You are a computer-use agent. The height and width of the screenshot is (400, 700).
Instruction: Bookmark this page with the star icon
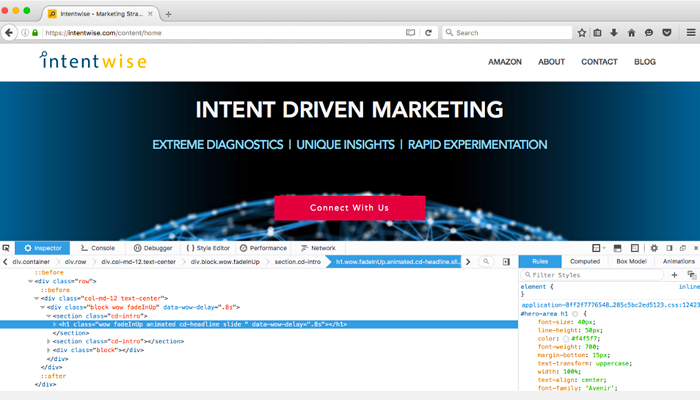pyautogui.click(x=582, y=33)
